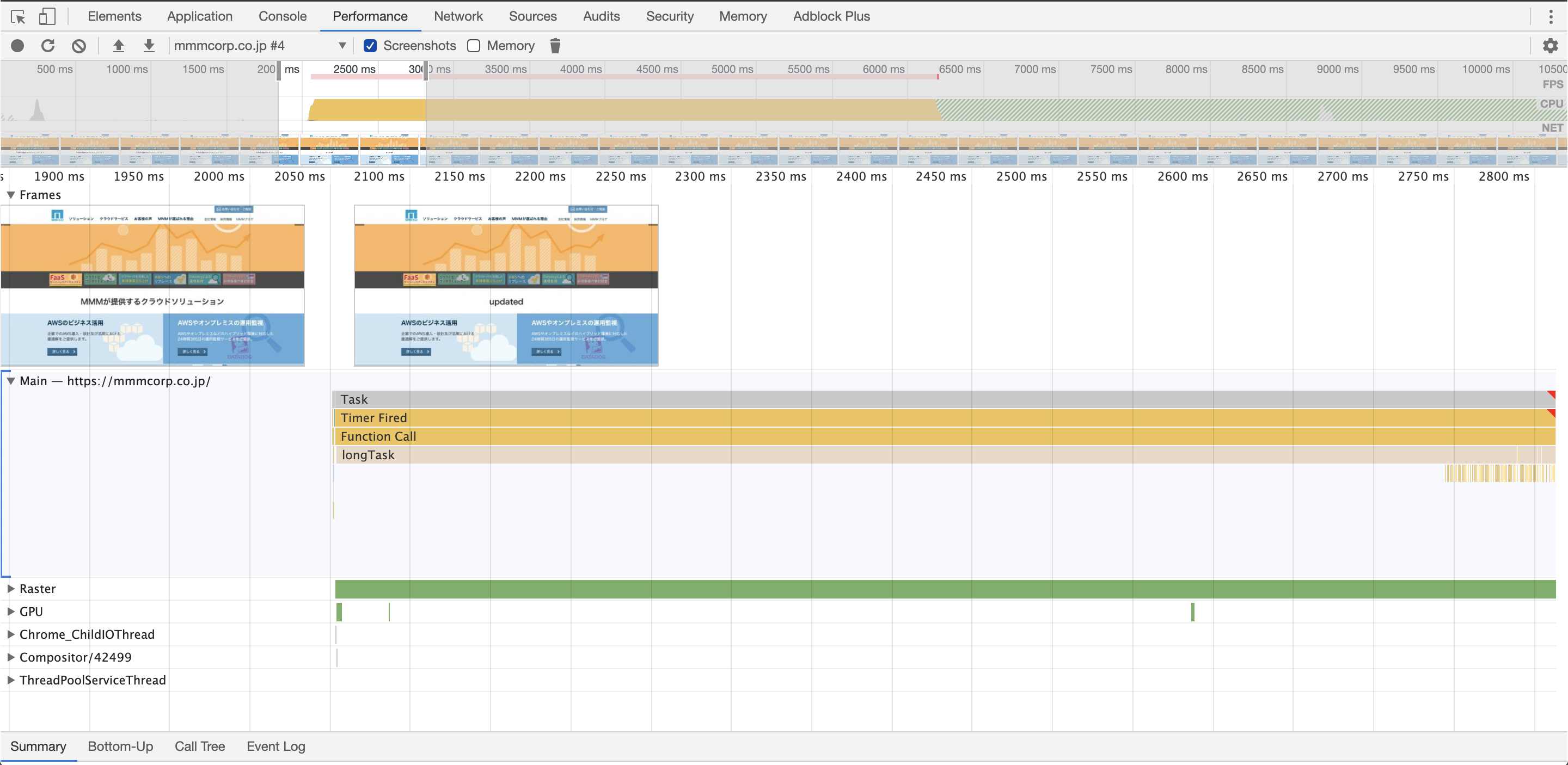Activate the inspect element picker
The width and height of the screenshot is (1568, 765).
[17, 16]
